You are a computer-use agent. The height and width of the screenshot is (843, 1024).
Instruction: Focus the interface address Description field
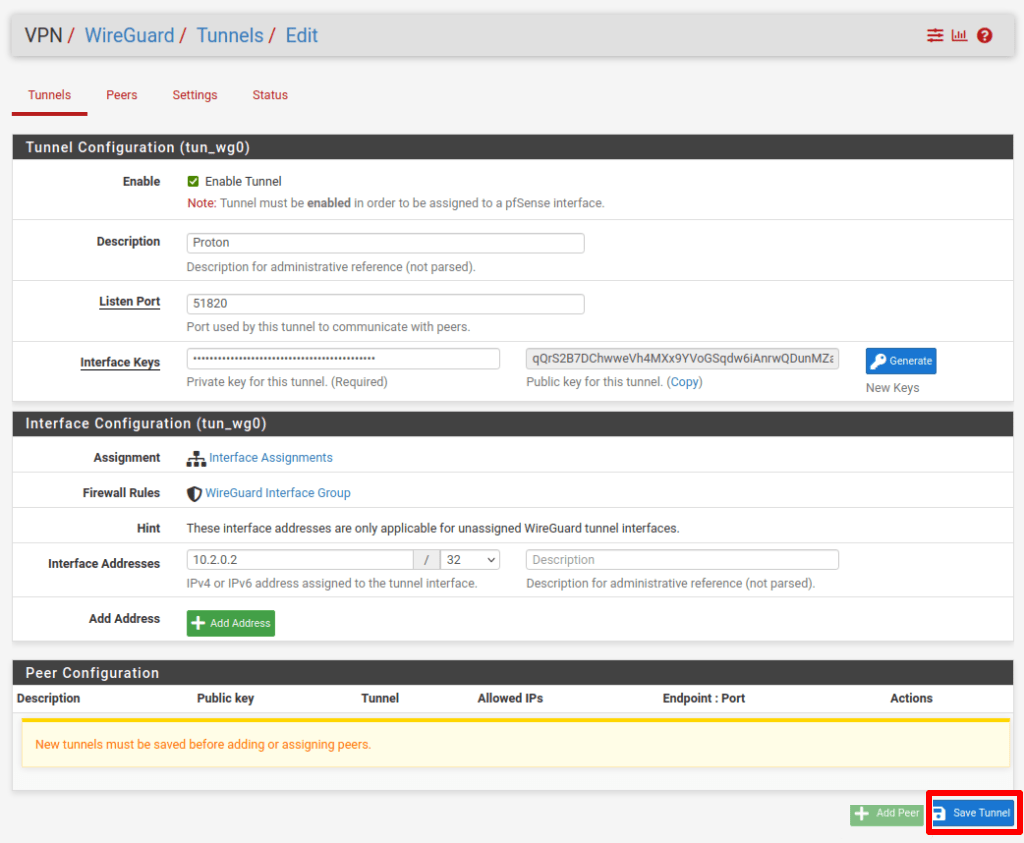(x=682, y=560)
